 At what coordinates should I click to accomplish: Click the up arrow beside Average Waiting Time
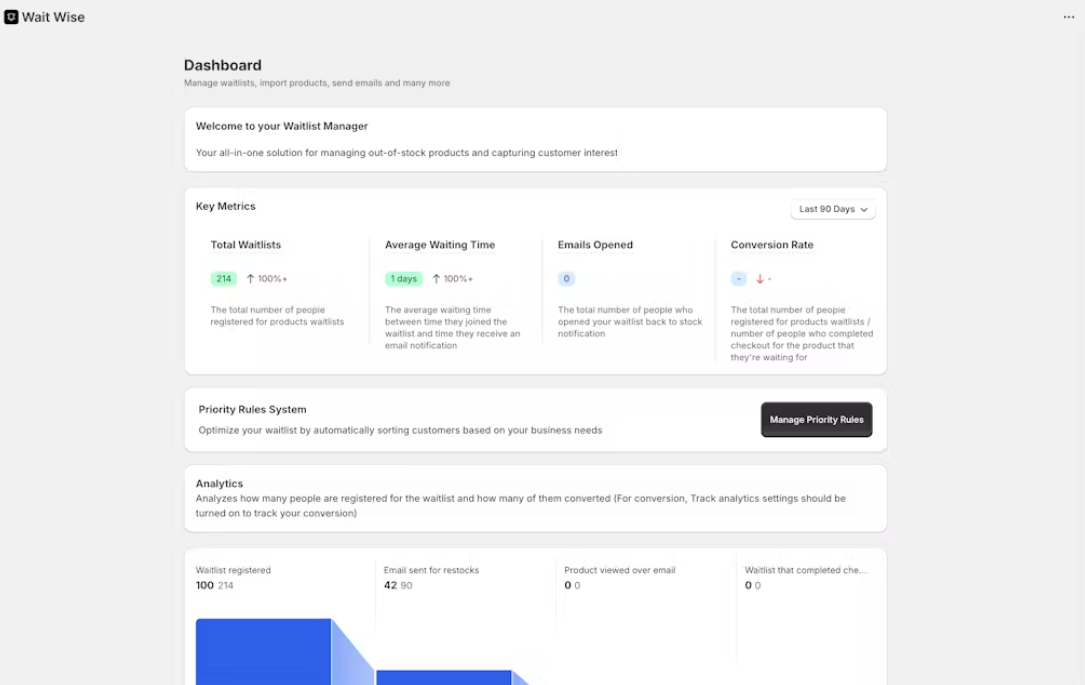[x=436, y=279]
